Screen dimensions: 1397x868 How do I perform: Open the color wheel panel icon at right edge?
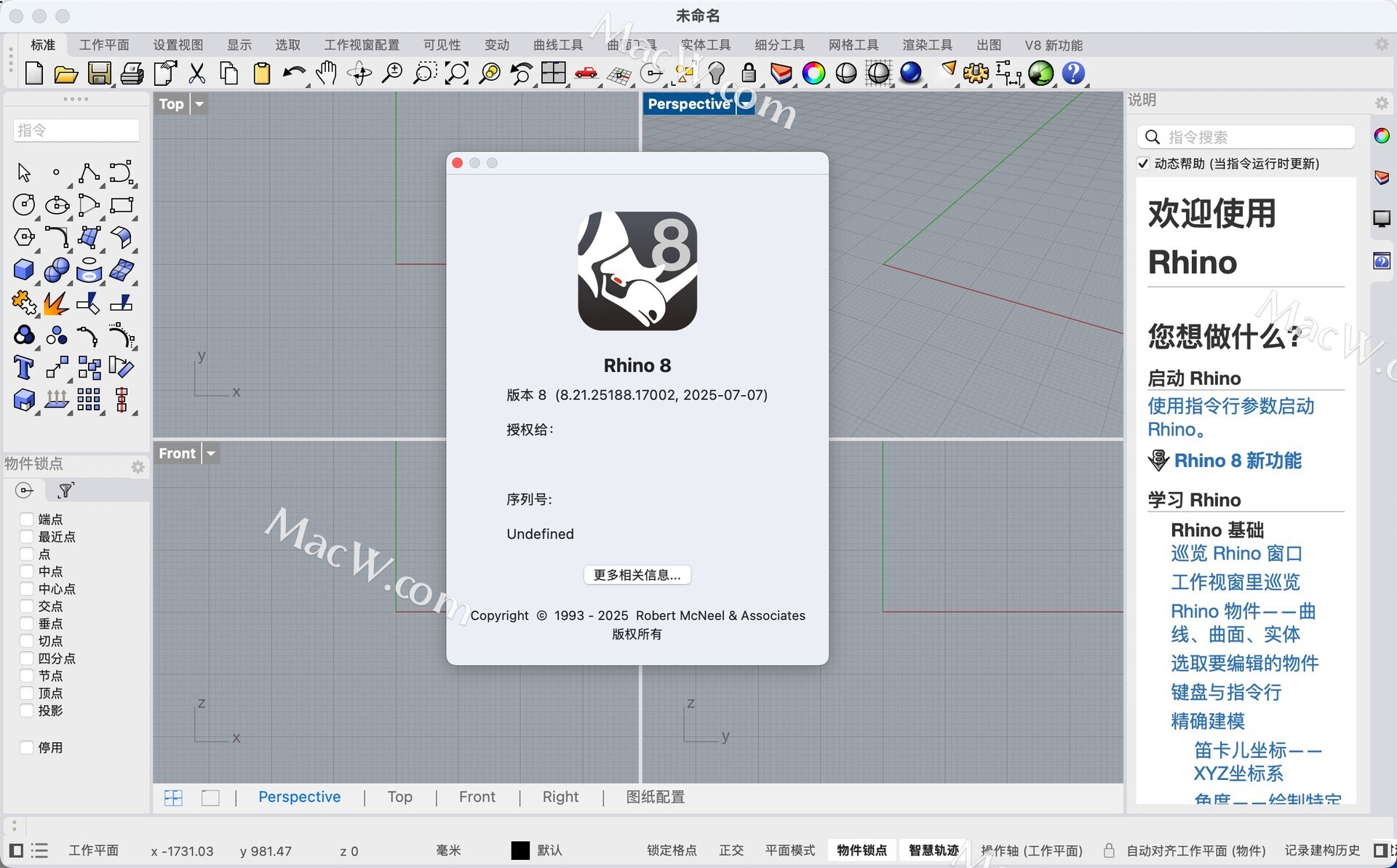click(x=1382, y=136)
